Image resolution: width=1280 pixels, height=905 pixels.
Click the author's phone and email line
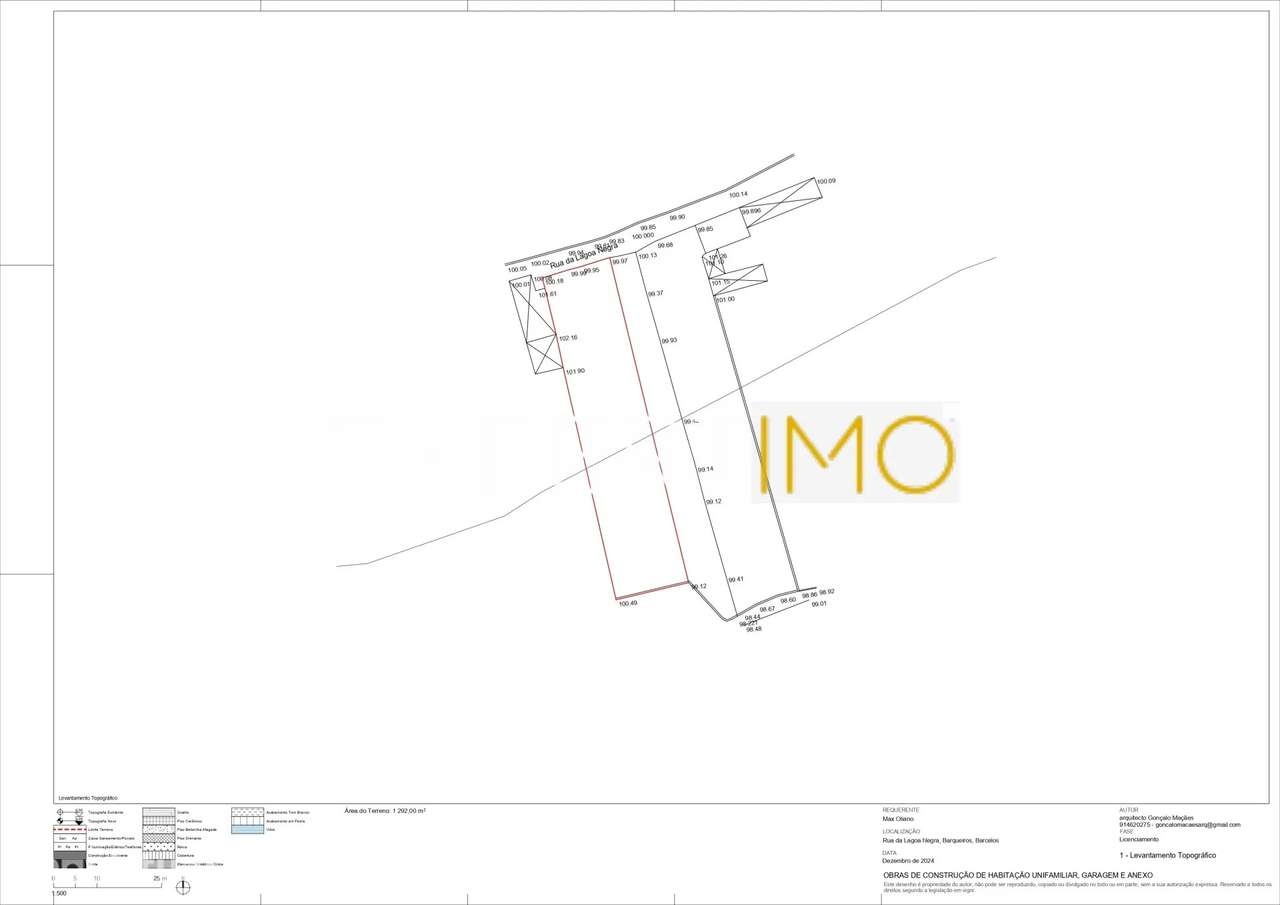click(x=1180, y=824)
